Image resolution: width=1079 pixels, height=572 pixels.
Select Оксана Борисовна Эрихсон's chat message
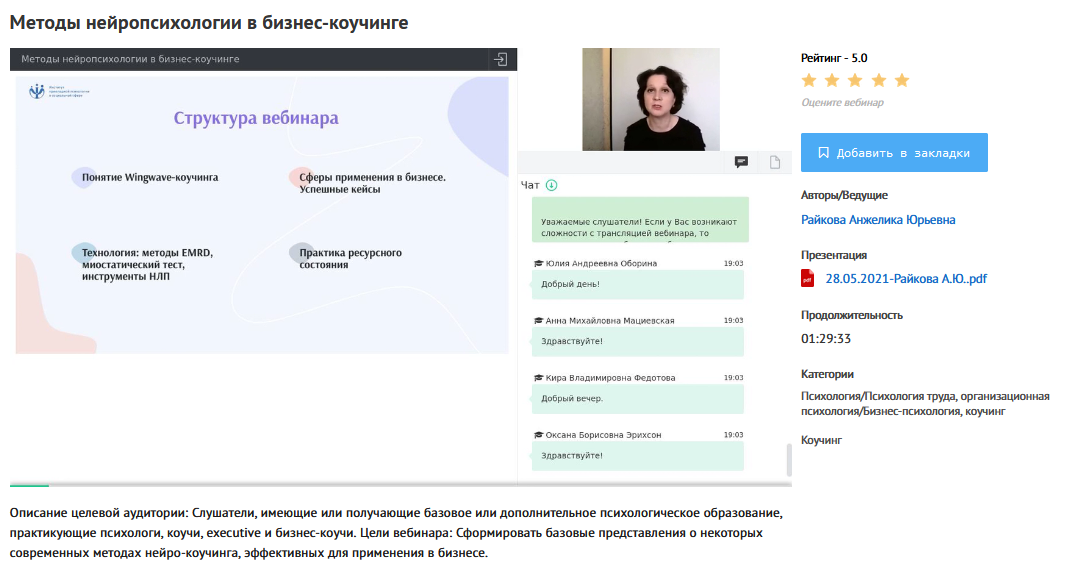[x=638, y=455]
